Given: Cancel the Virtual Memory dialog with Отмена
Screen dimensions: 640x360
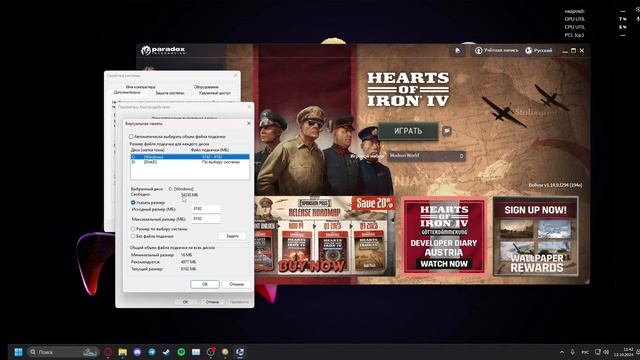Looking at the screenshot, I should click(x=236, y=284).
